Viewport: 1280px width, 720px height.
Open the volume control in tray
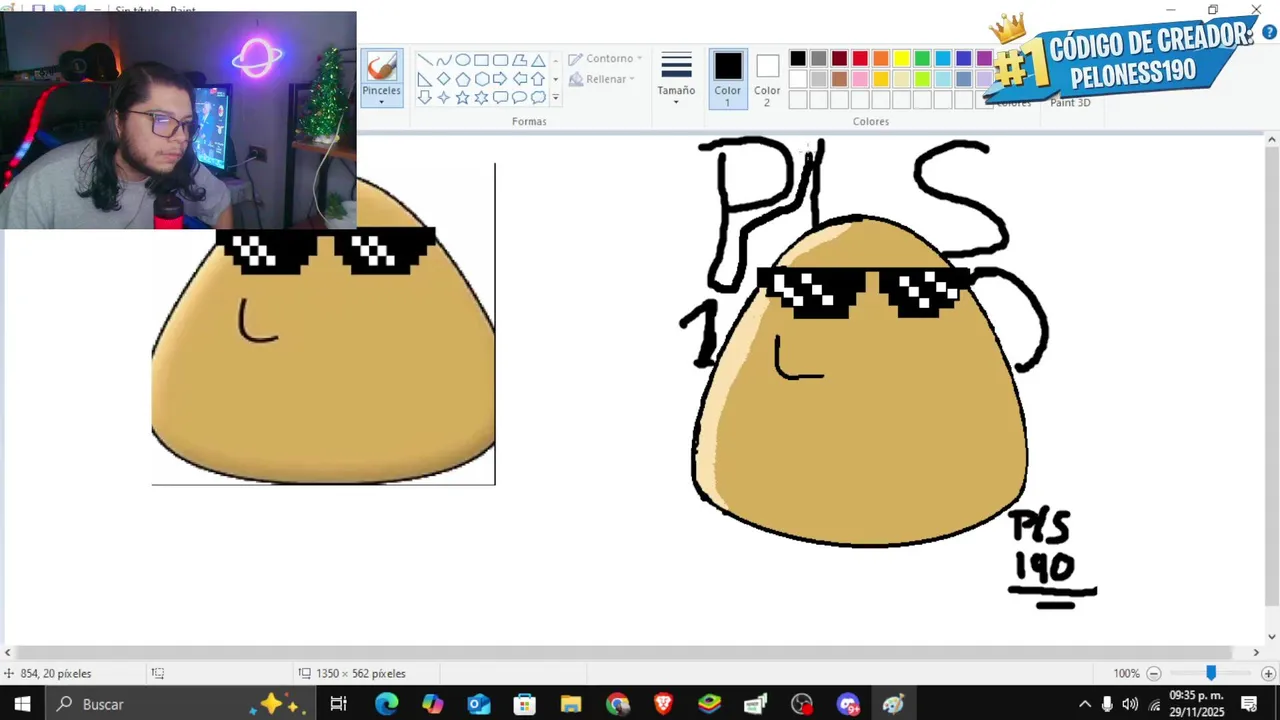click(x=1130, y=704)
